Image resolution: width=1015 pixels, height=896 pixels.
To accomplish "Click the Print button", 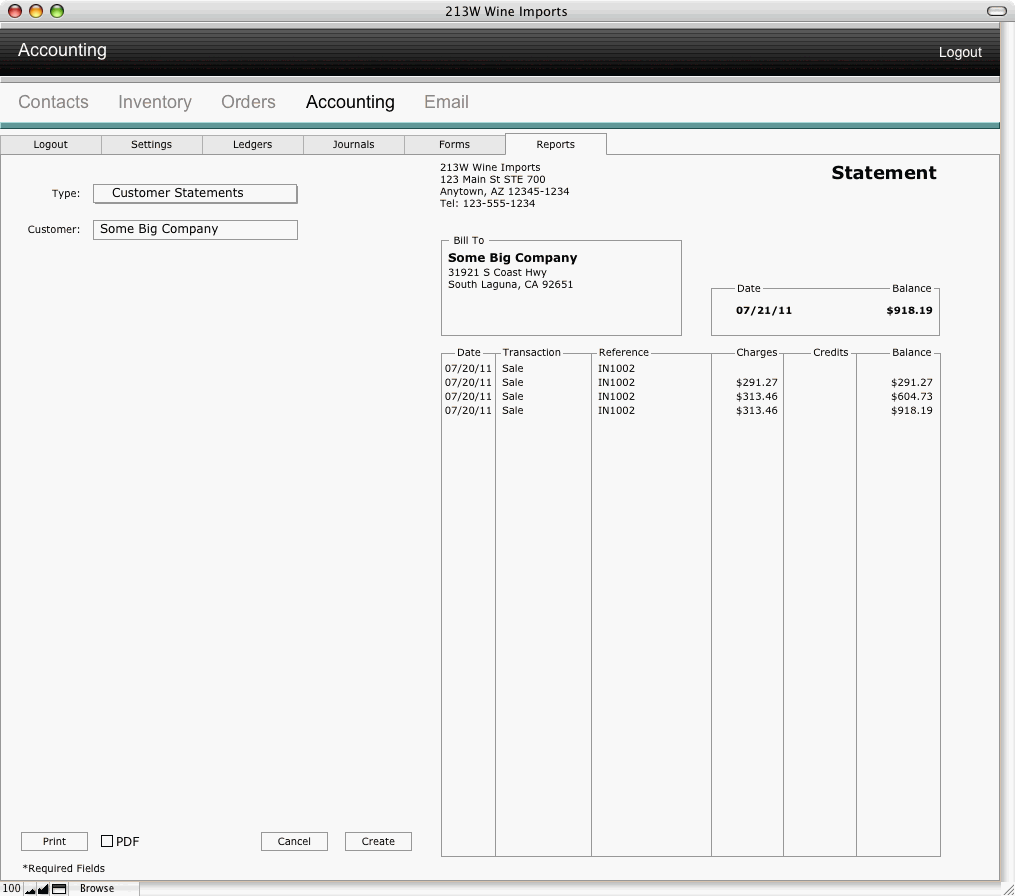I will pos(54,841).
